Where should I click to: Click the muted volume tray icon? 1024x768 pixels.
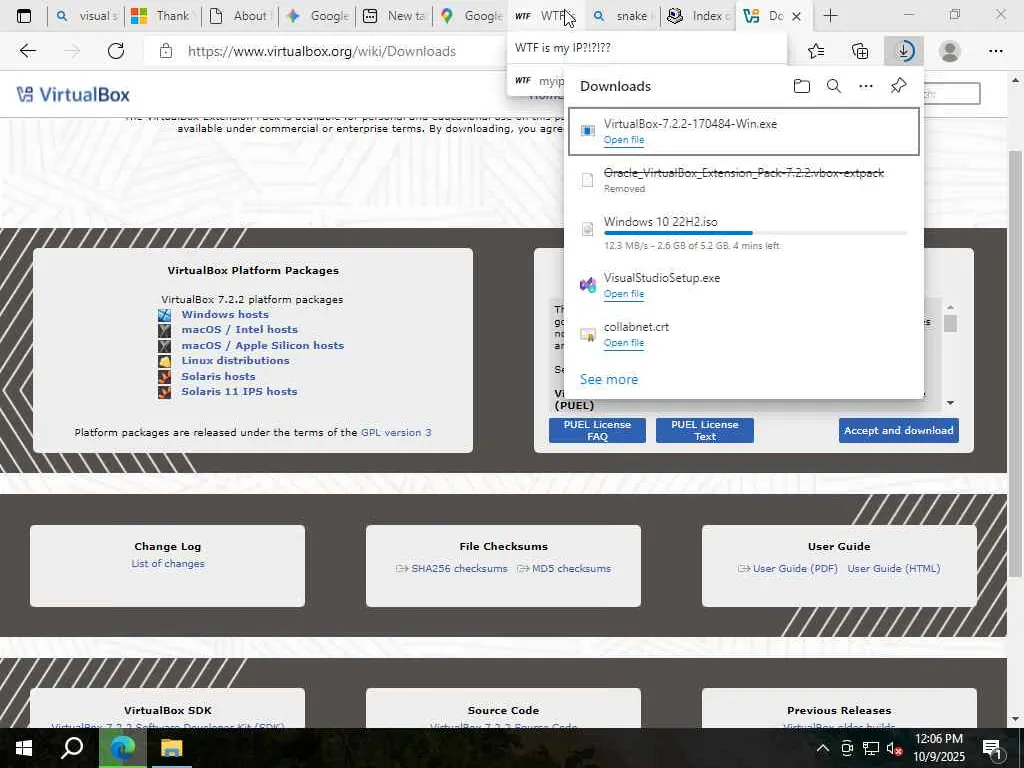point(894,748)
